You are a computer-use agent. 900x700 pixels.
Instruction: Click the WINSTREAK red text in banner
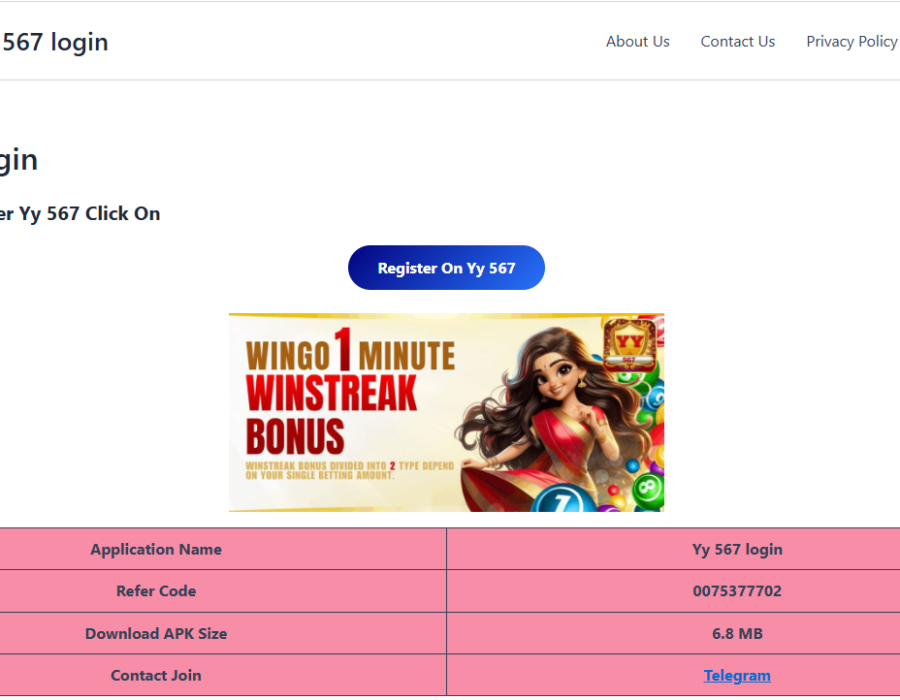click(331, 393)
